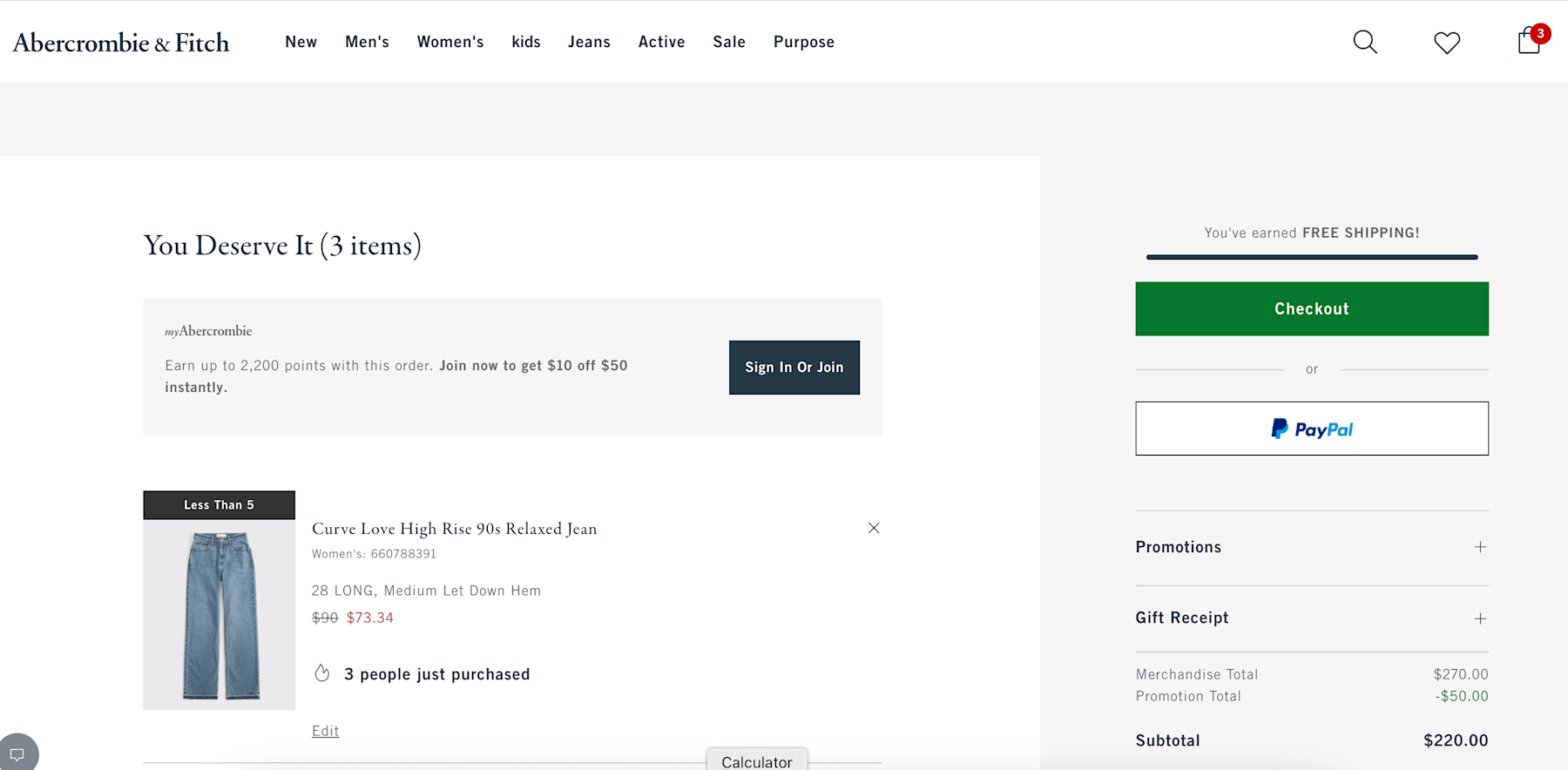
Task: View wishlist via heart icon
Action: (x=1447, y=43)
